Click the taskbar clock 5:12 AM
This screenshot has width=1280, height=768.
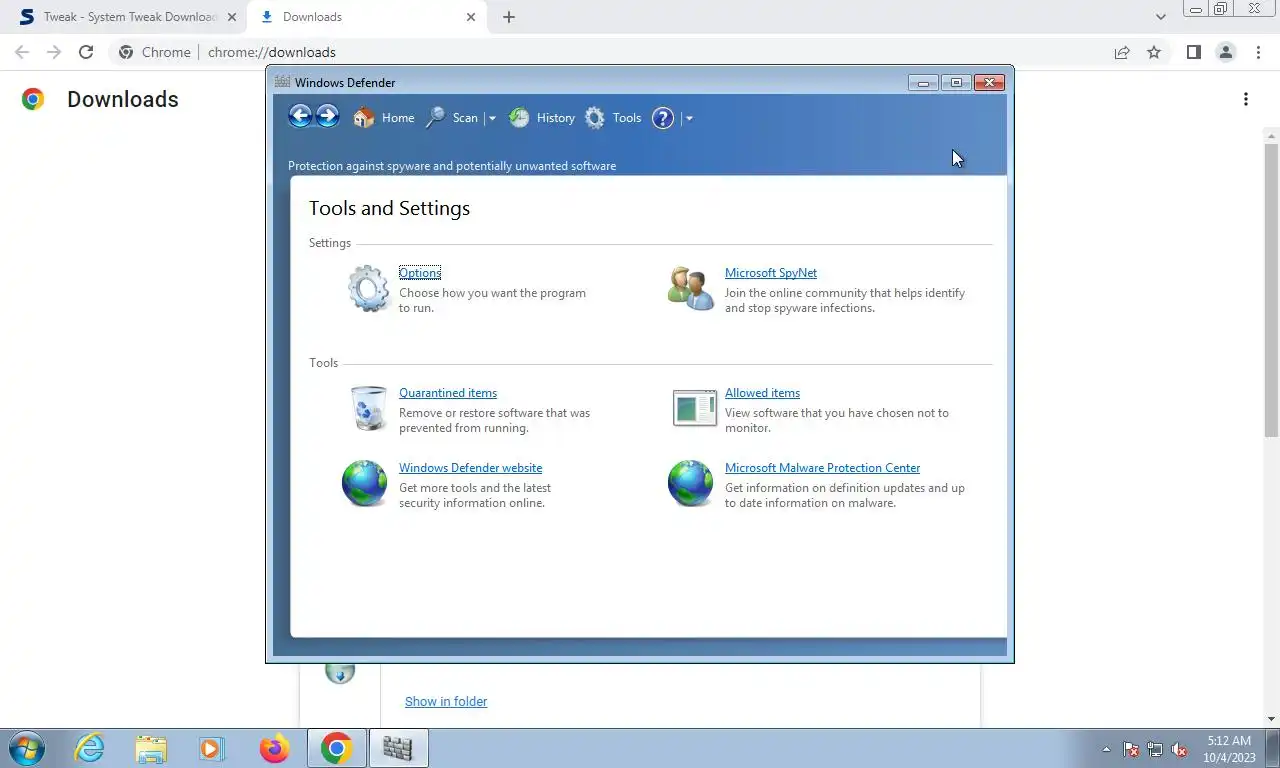coord(1229,741)
